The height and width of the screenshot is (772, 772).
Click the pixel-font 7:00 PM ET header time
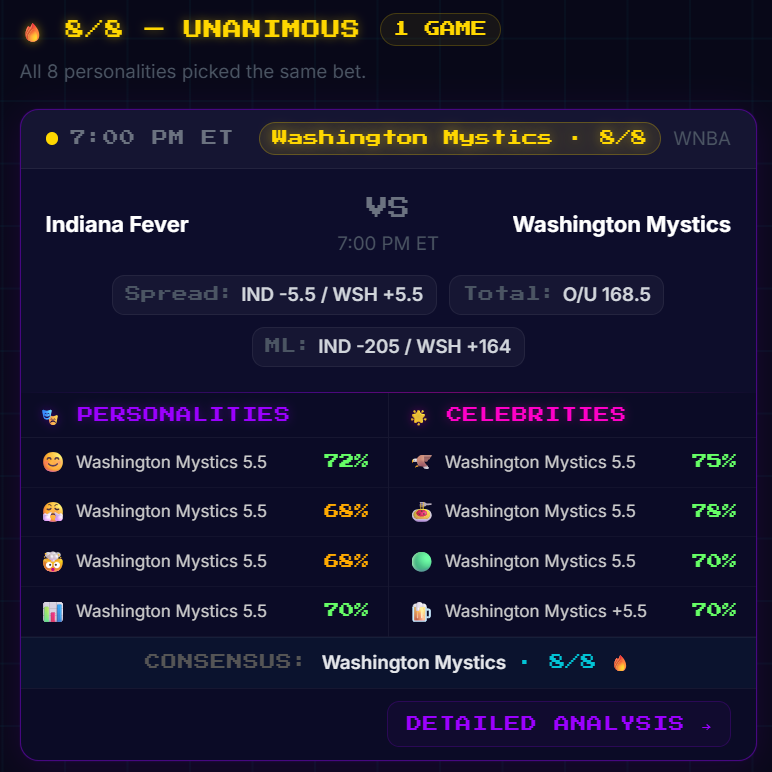point(151,138)
